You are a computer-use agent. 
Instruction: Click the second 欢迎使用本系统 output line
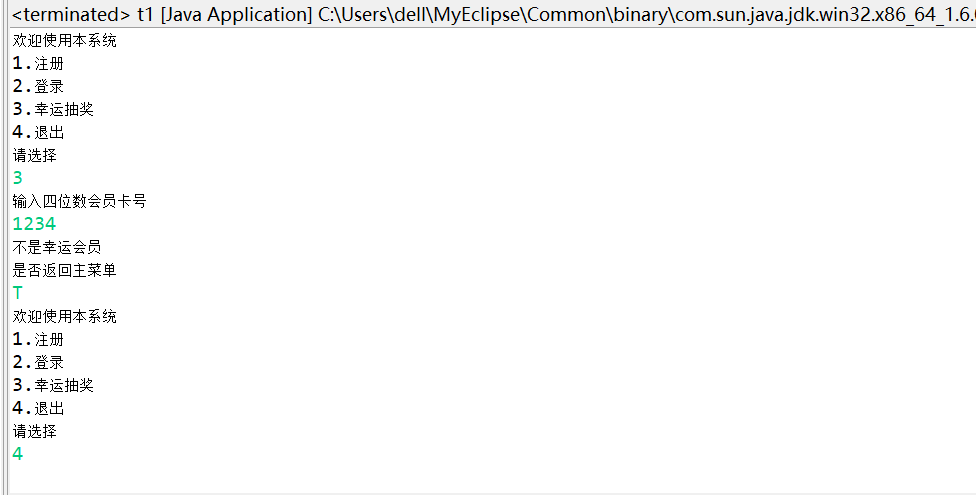(x=65, y=316)
